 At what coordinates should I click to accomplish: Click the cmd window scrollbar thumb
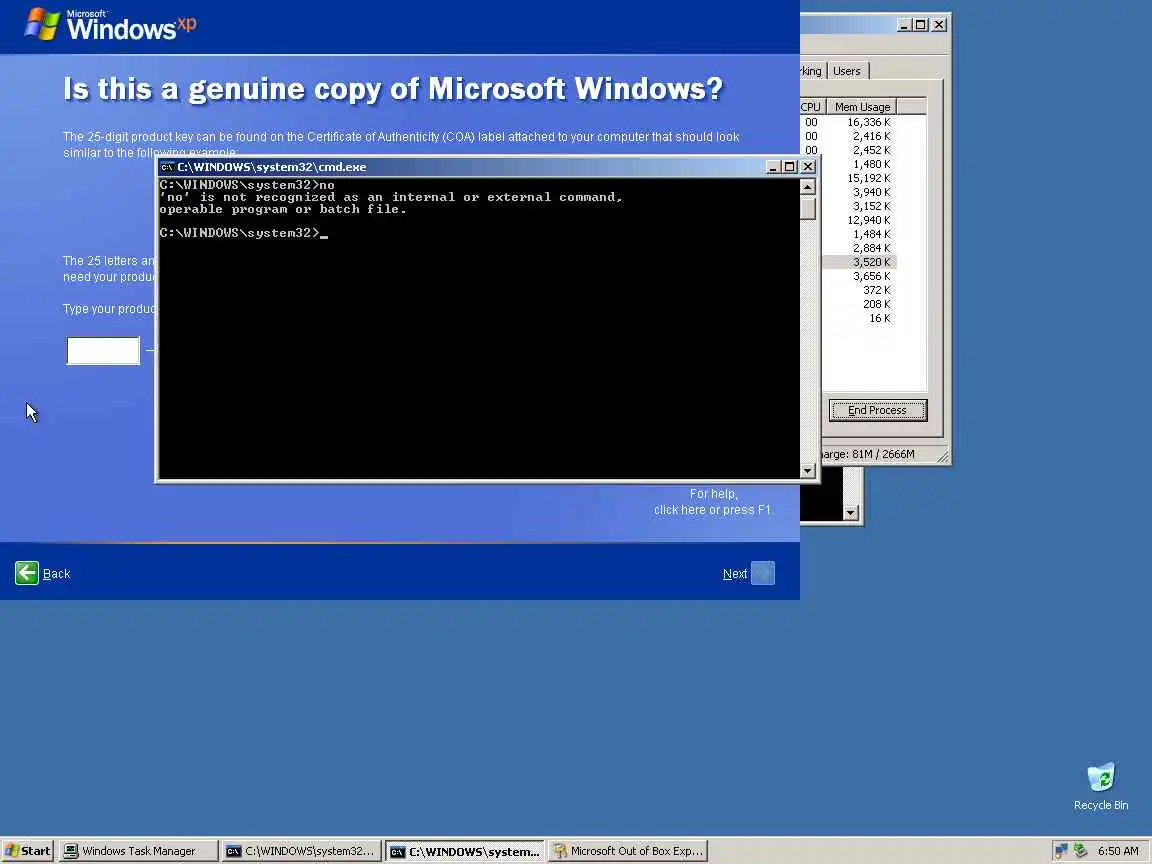pyautogui.click(x=807, y=209)
